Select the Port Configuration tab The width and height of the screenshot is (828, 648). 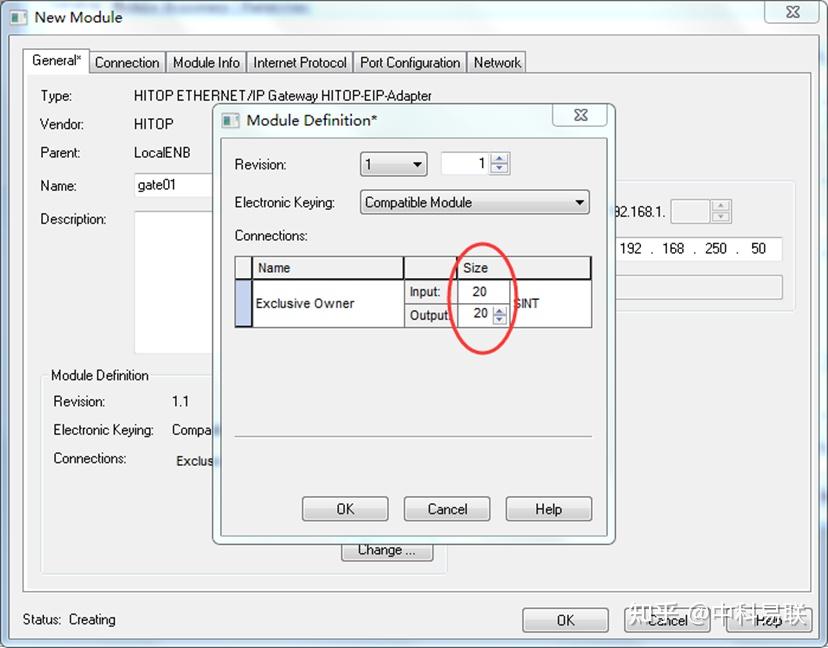[410, 62]
